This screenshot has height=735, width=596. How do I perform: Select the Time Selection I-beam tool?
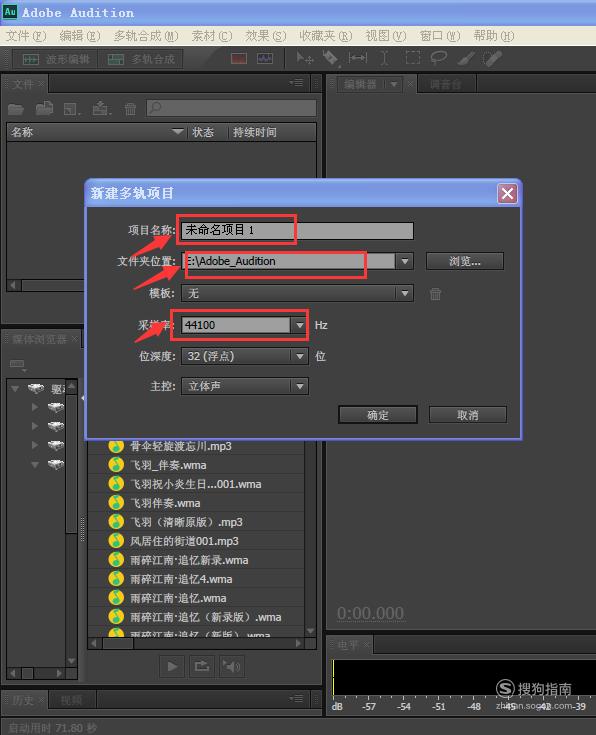coord(384,58)
